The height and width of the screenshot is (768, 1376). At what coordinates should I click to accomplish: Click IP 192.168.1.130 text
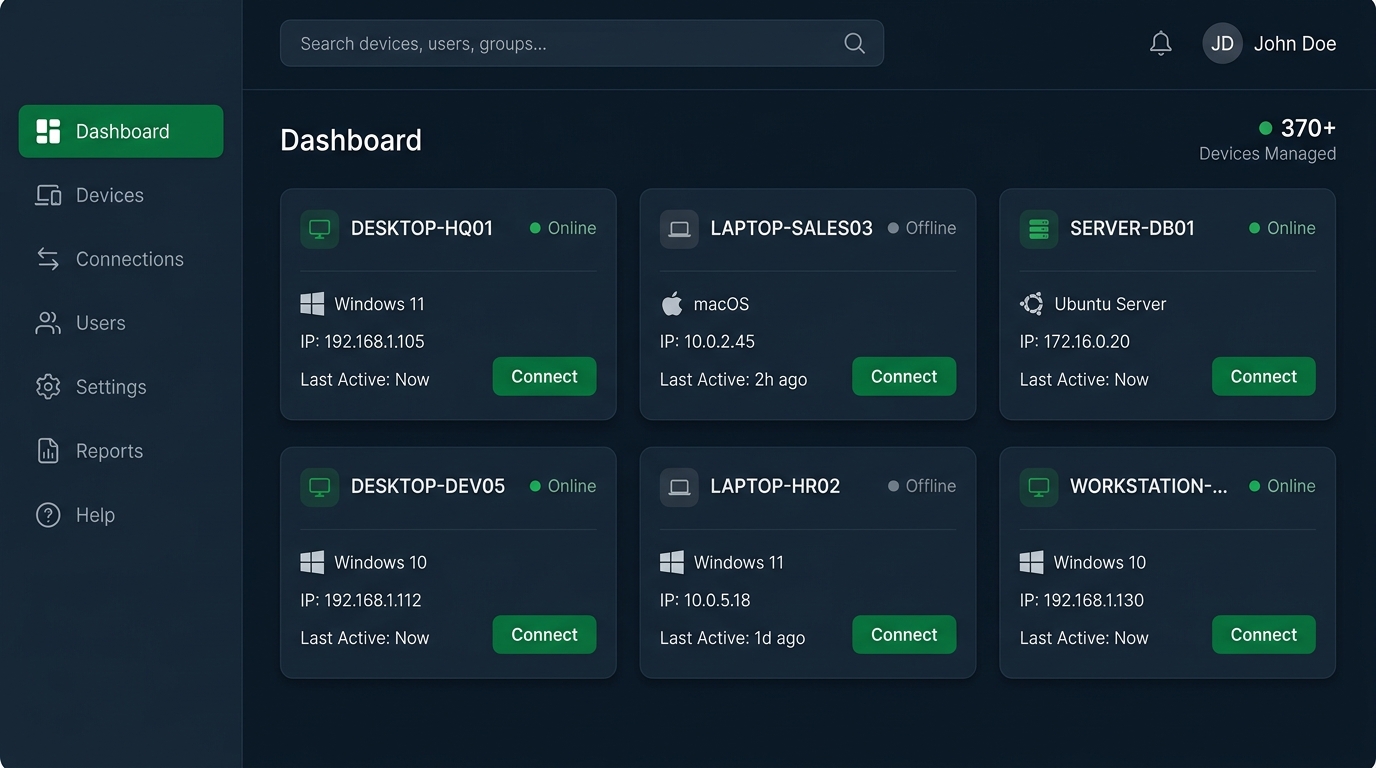[1082, 601]
